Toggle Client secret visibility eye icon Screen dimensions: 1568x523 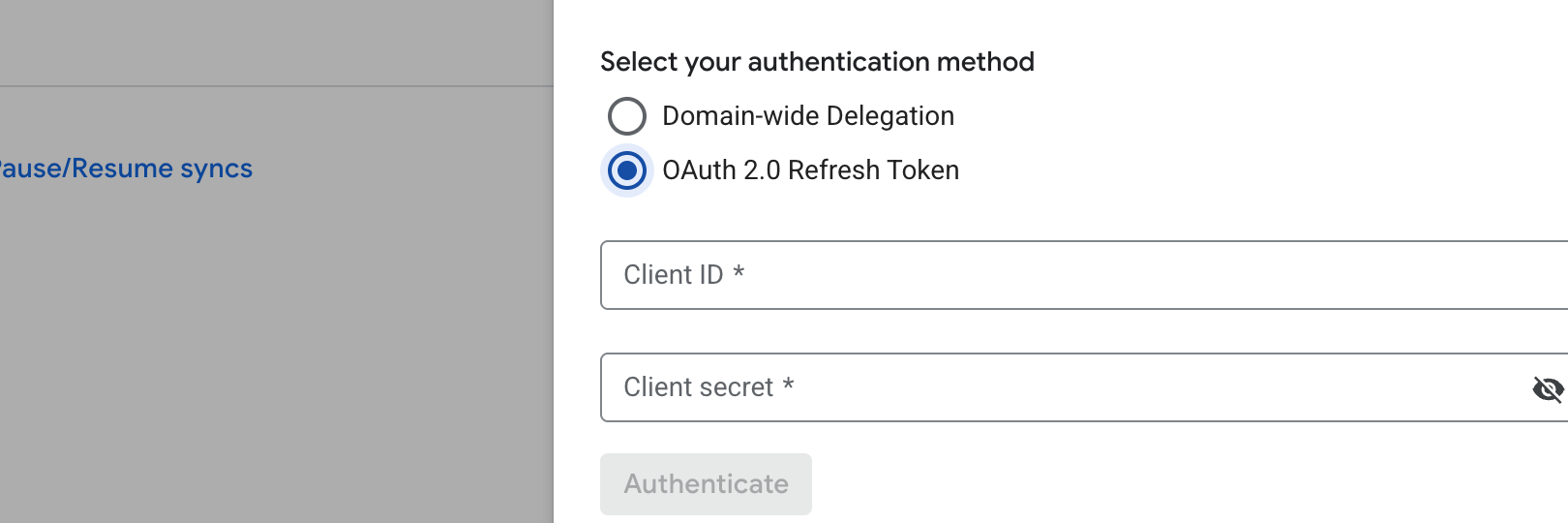(x=1548, y=389)
